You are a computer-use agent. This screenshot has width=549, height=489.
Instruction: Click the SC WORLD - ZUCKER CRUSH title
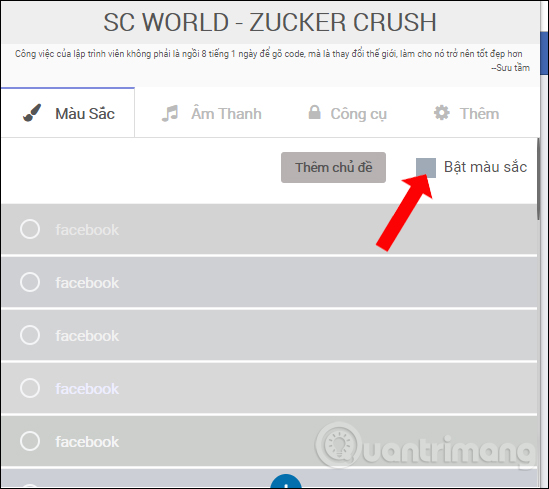(270, 22)
